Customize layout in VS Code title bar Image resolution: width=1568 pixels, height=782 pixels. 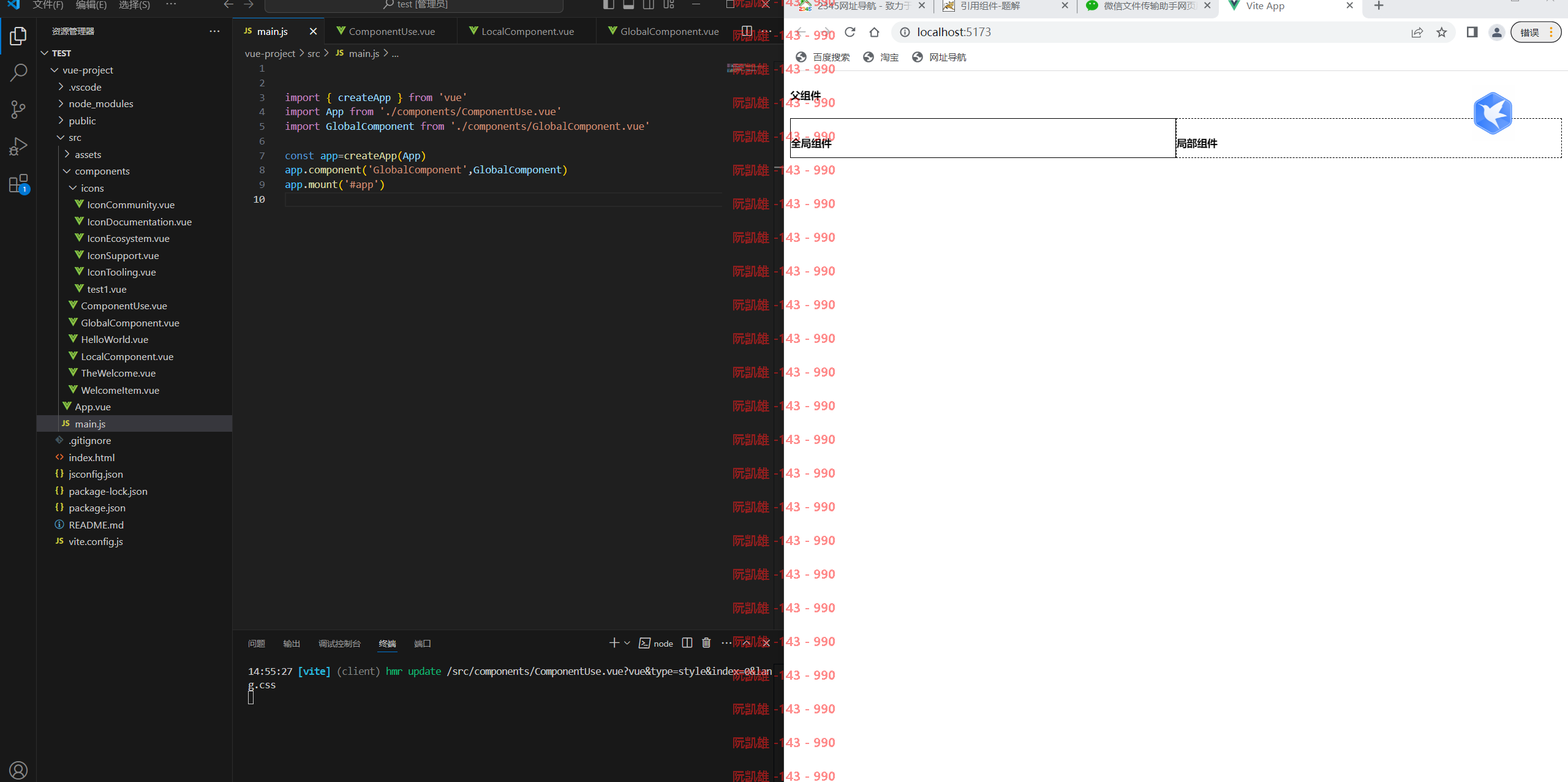click(669, 5)
